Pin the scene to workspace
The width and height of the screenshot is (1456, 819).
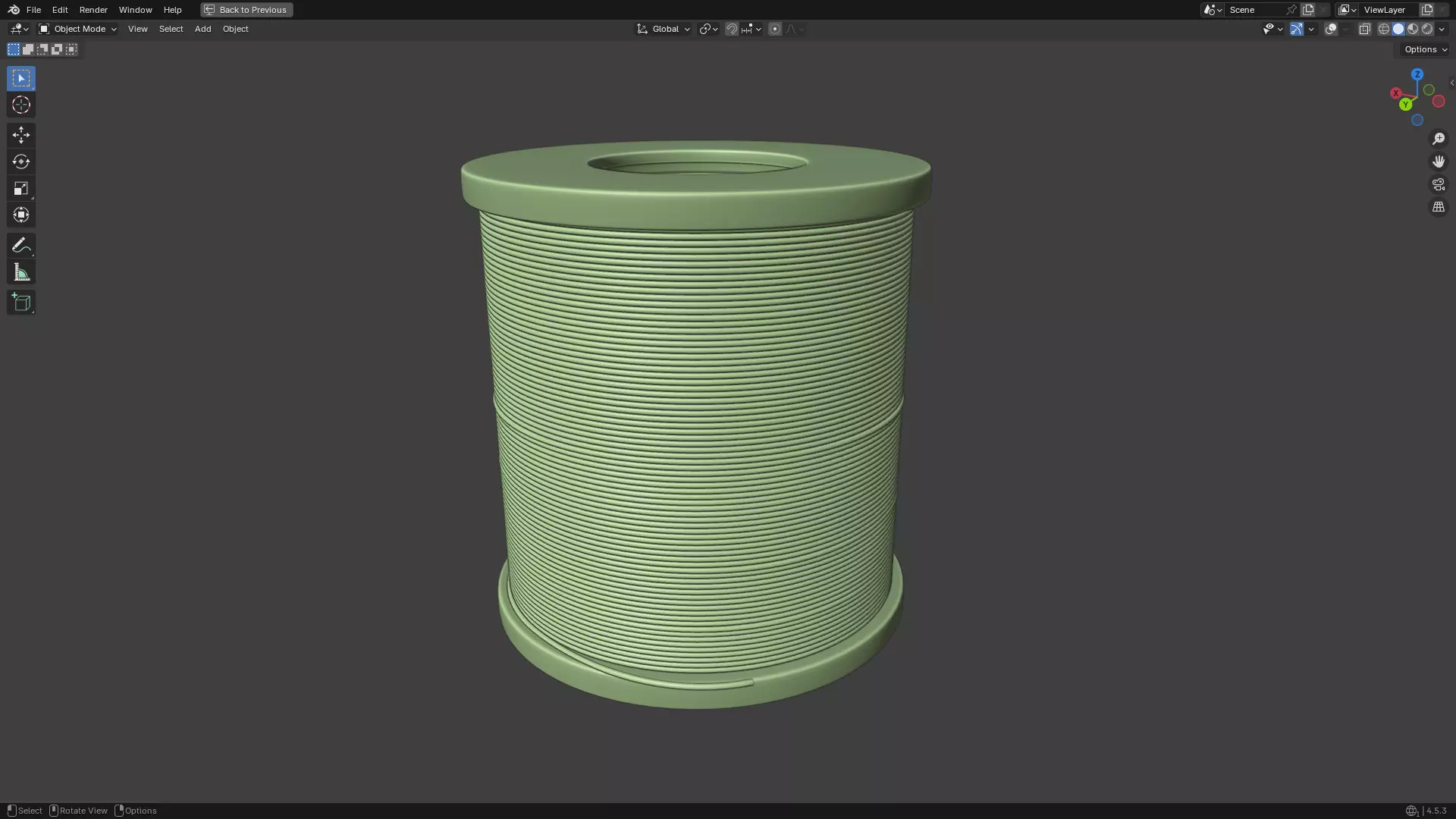(1291, 10)
